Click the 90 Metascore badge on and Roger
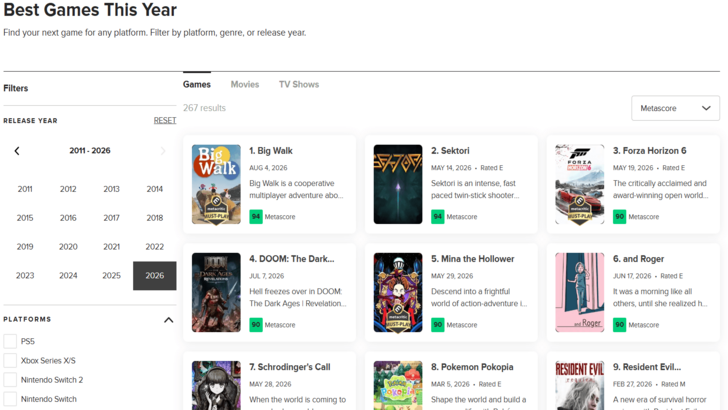The image size is (728, 410). coord(619,325)
